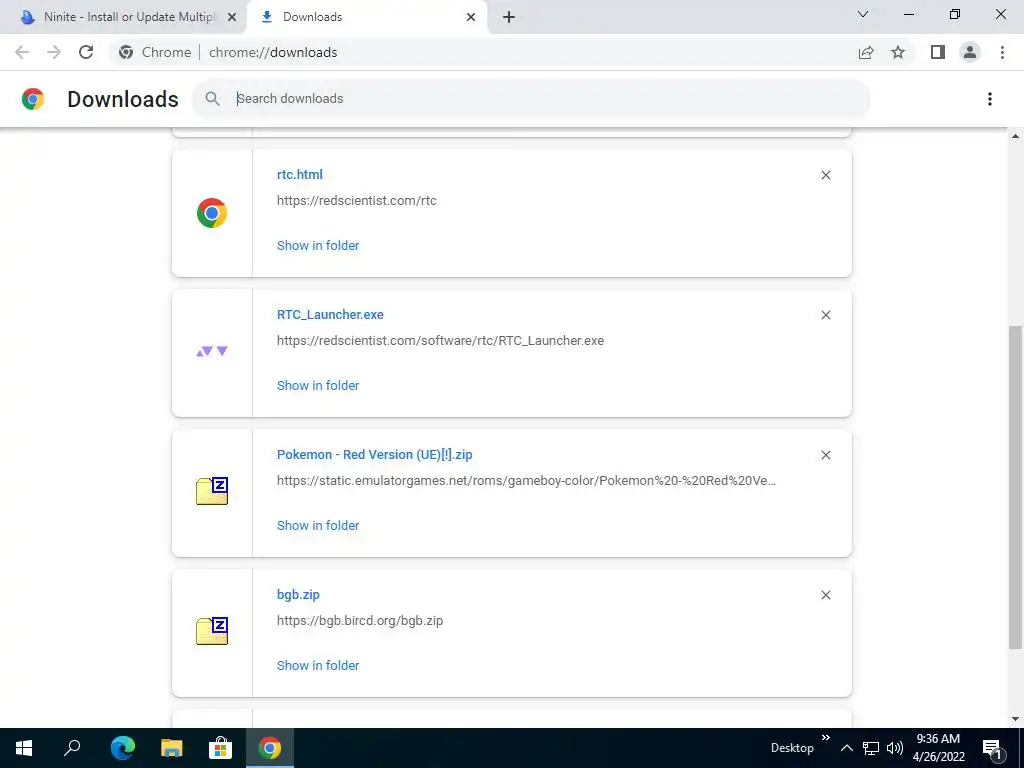Open File Explorer from taskbar
The width and height of the screenshot is (1024, 768).
pos(172,748)
